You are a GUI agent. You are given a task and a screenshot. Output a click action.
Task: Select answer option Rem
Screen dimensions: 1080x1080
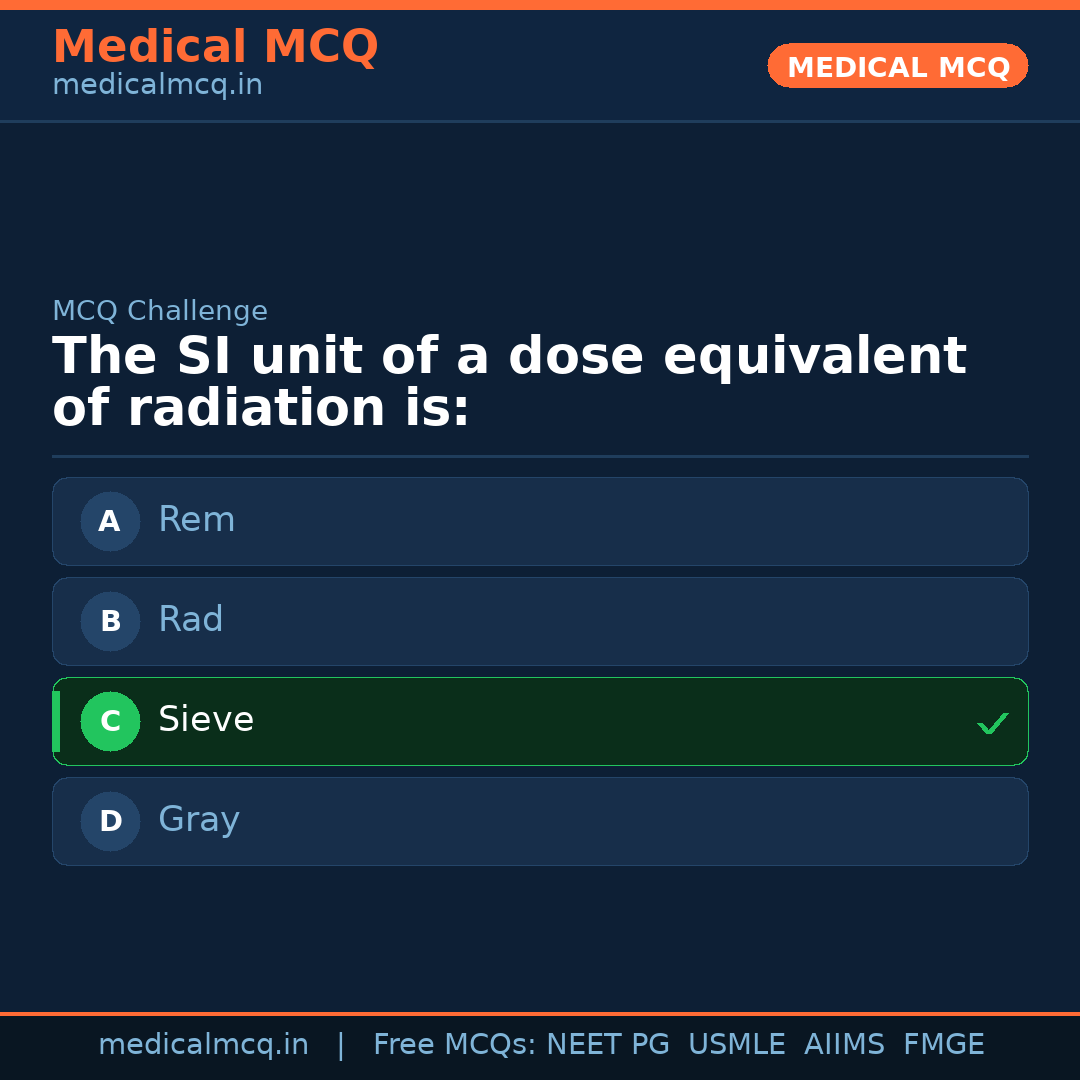pos(540,521)
